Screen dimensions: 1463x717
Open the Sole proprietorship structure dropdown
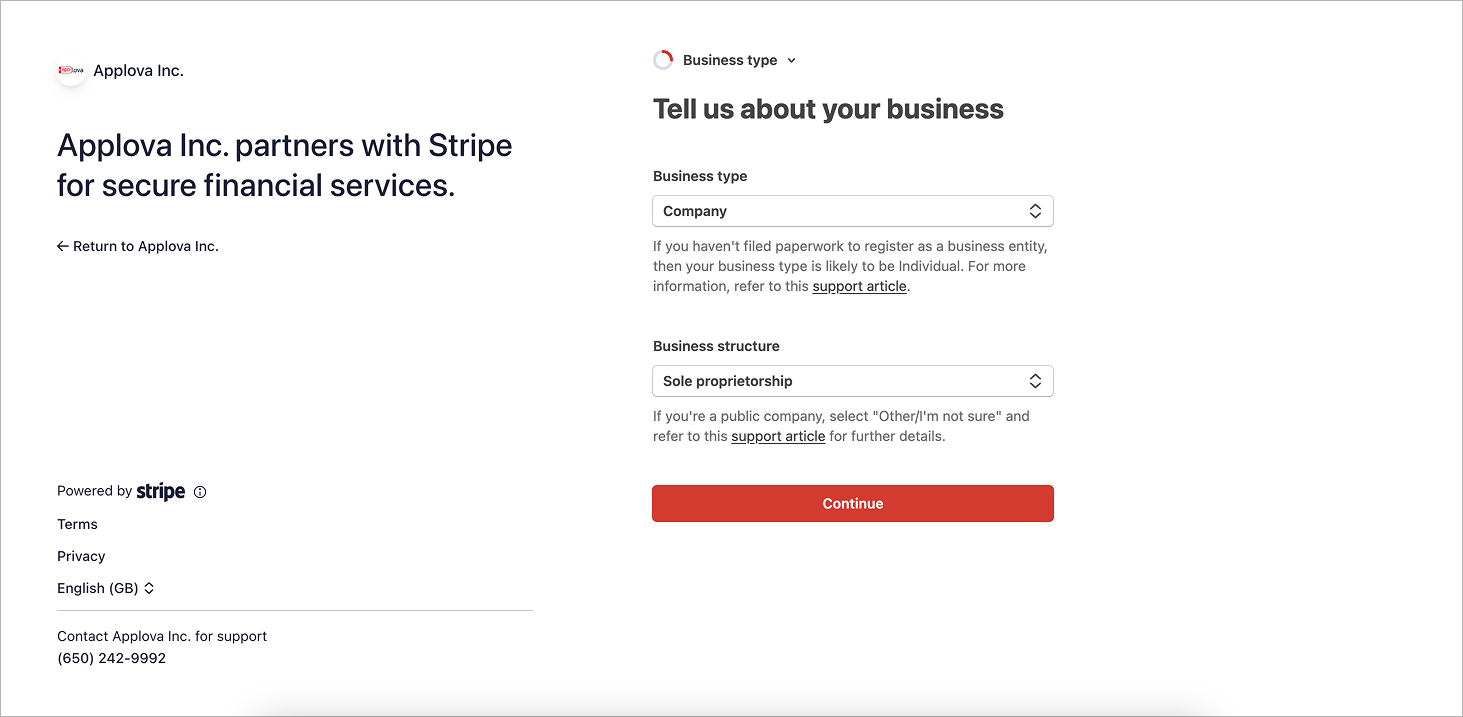(853, 381)
